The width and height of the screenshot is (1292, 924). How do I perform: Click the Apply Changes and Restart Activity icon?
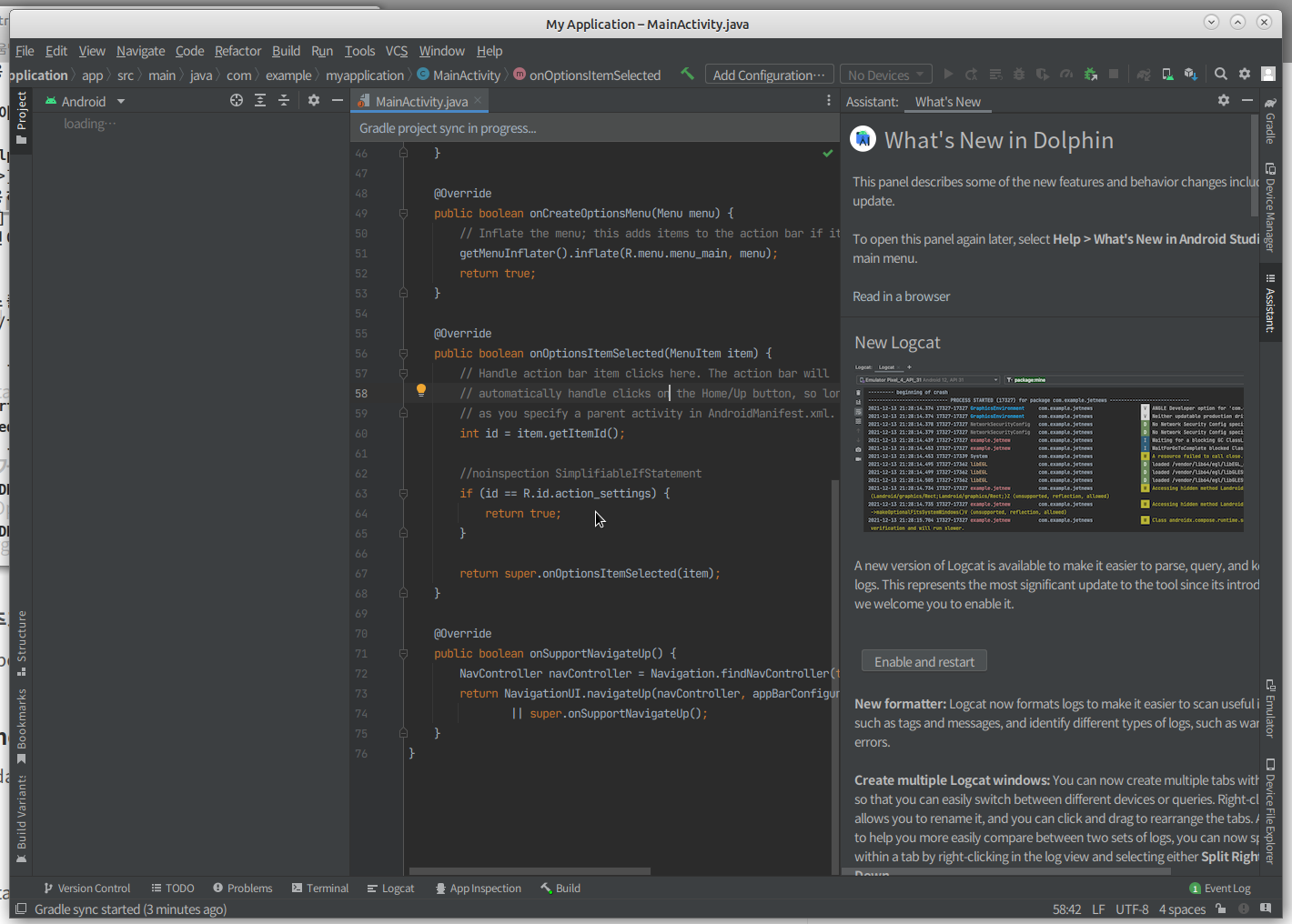click(972, 75)
